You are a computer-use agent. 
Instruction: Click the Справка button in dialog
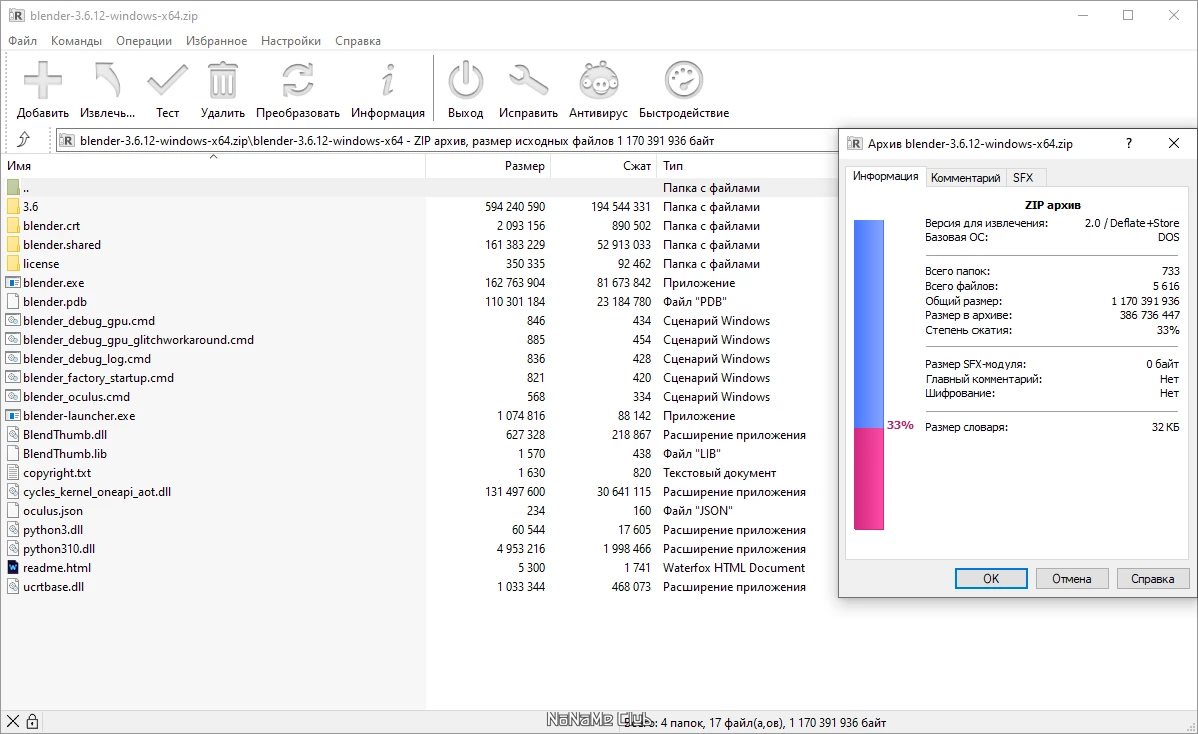[1152, 578]
